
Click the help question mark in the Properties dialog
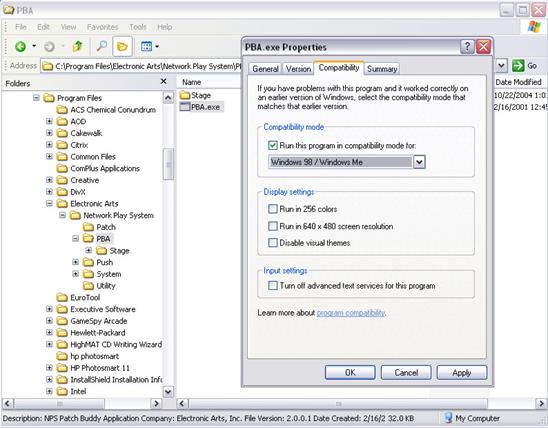tap(467, 46)
